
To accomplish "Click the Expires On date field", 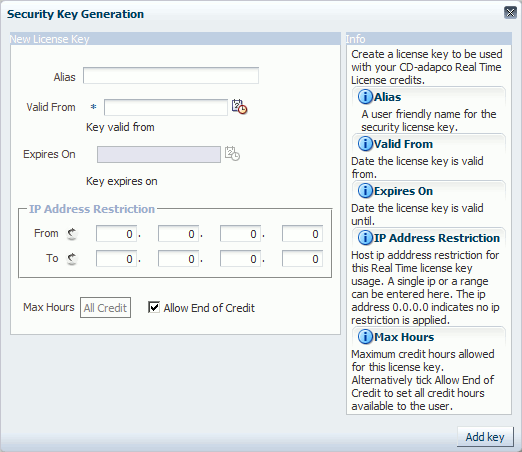I will [159, 154].
